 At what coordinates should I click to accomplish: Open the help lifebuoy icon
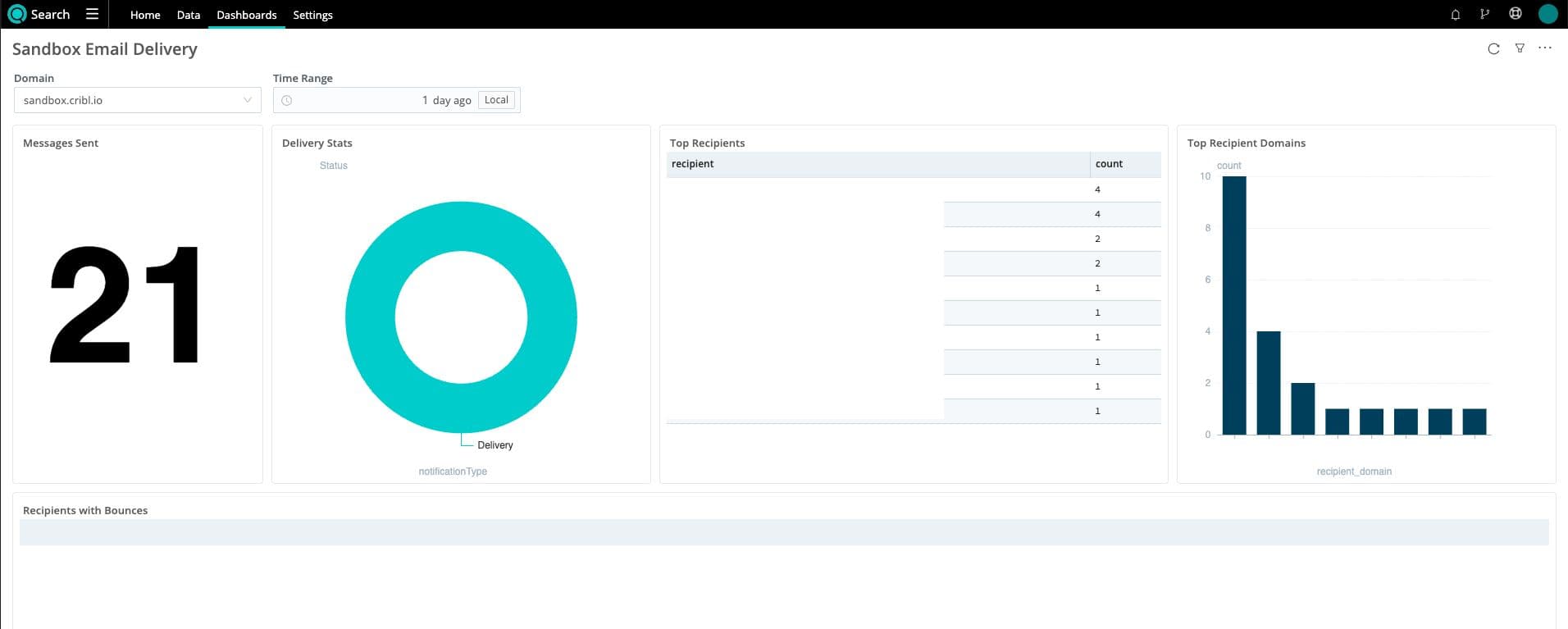(x=1516, y=14)
